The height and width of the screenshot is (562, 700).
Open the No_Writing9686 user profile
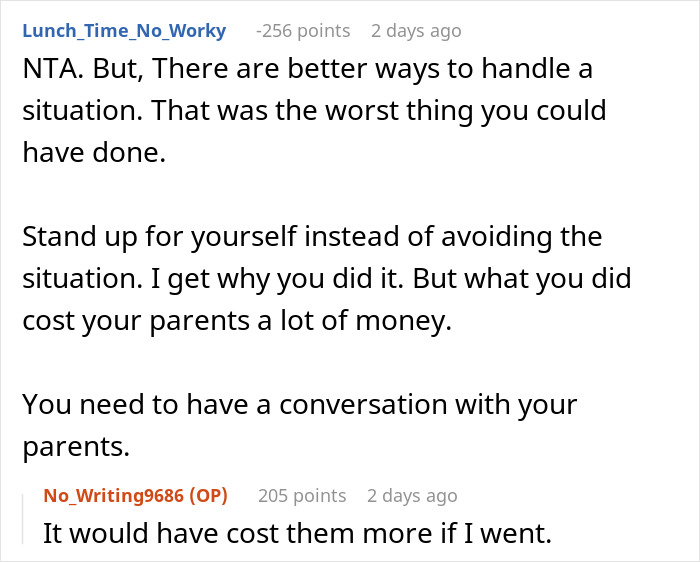pos(119,495)
